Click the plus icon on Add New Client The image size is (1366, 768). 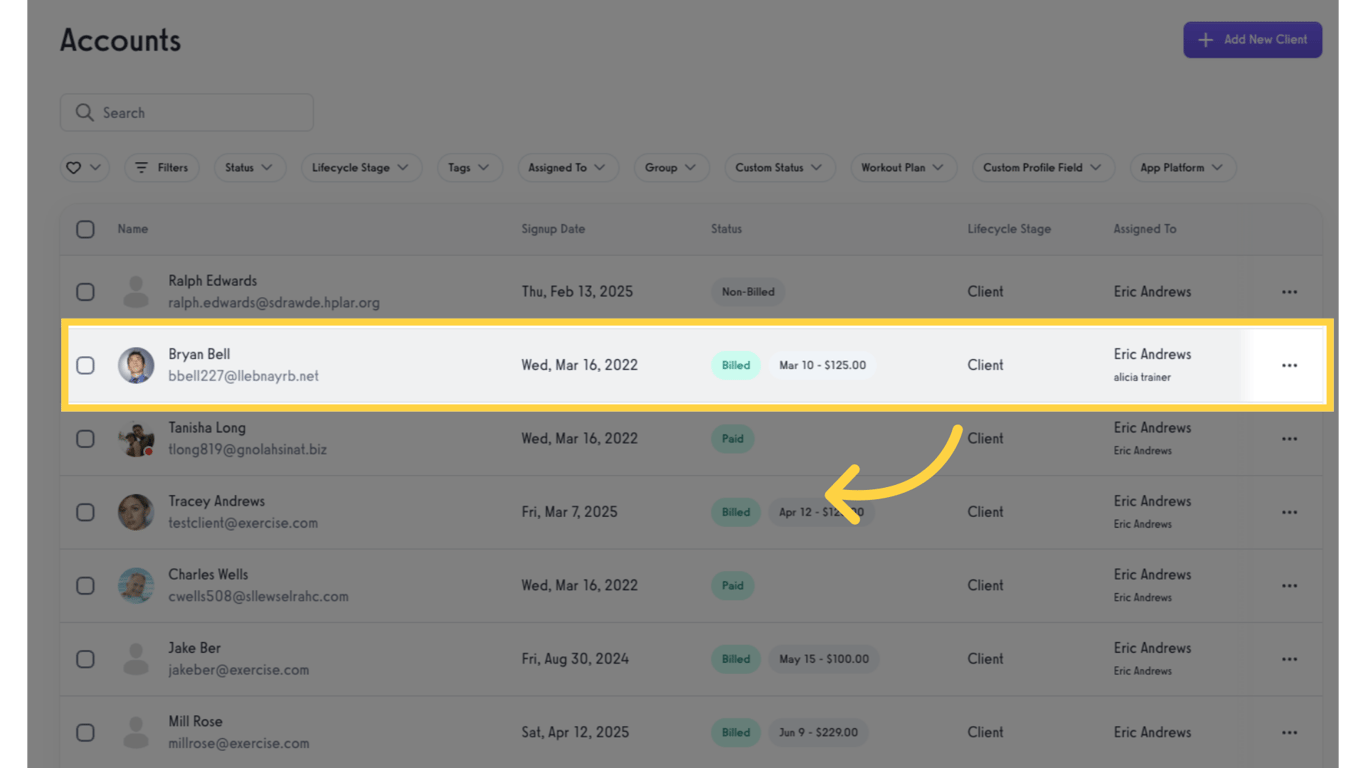(1206, 39)
